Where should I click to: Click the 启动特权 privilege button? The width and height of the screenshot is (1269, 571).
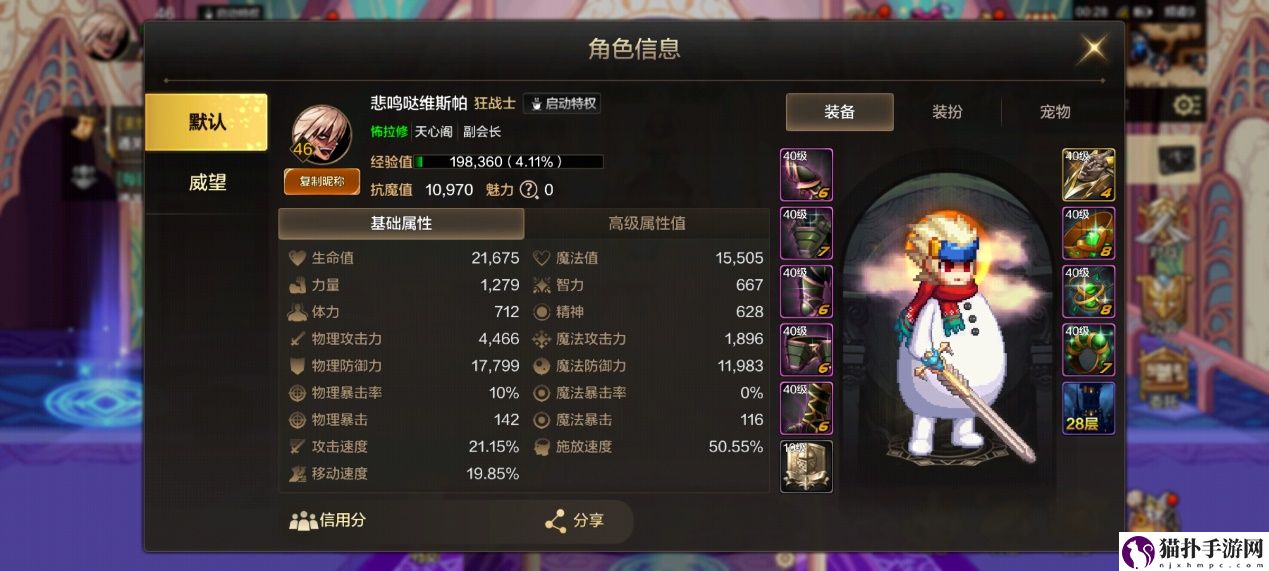point(561,103)
